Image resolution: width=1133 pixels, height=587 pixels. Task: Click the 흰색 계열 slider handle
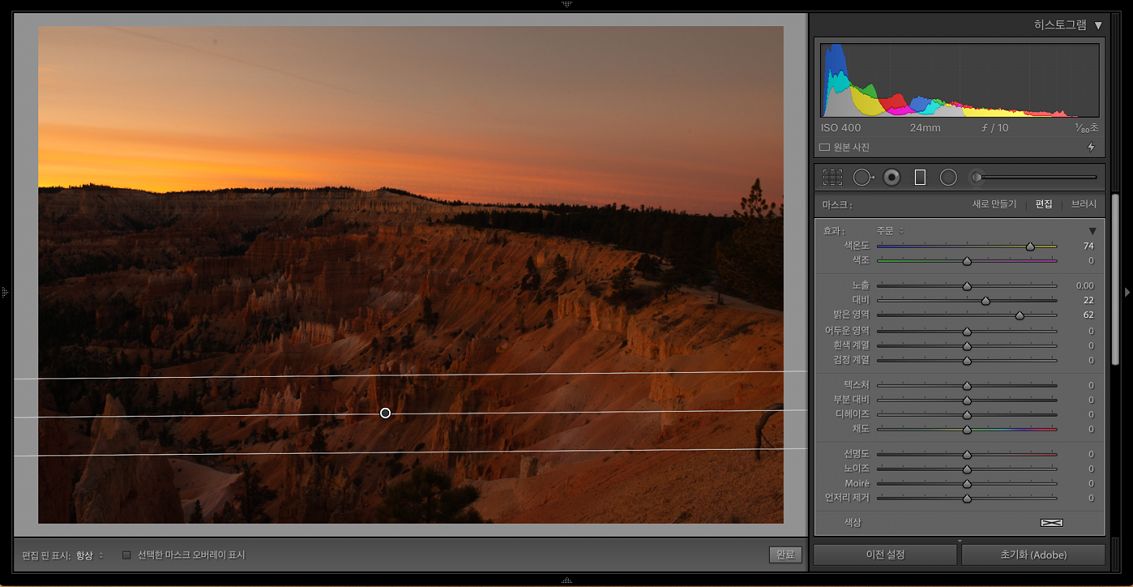click(x=967, y=346)
